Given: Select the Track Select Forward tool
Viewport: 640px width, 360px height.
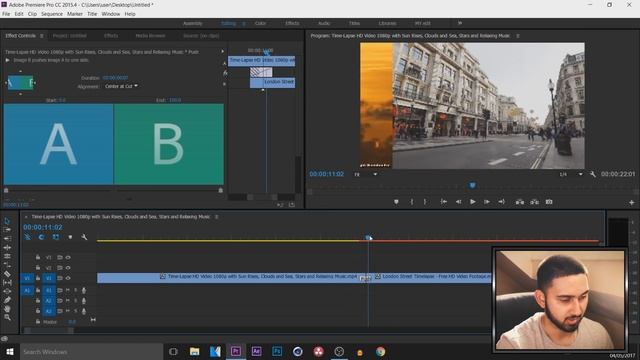Looking at the screenshot, I should pyautogui.click(x=7, y=230).
